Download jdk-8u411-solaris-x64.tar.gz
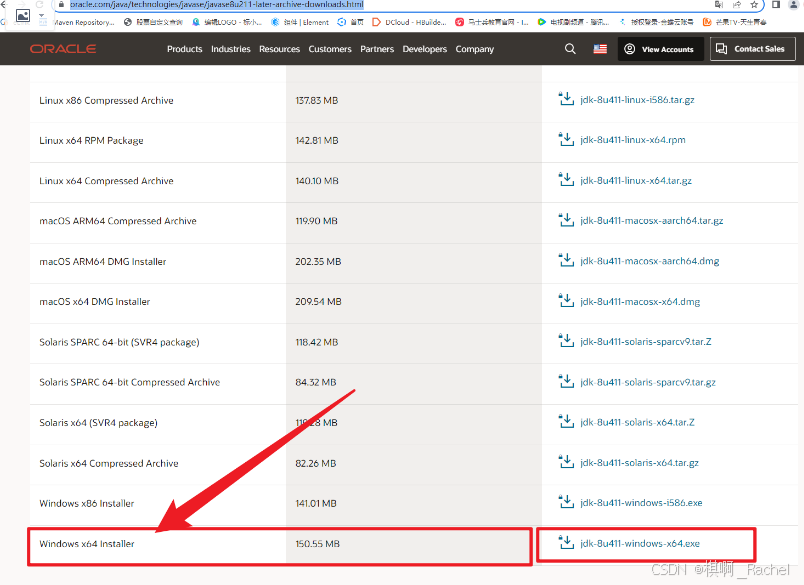 pos(639,462)
